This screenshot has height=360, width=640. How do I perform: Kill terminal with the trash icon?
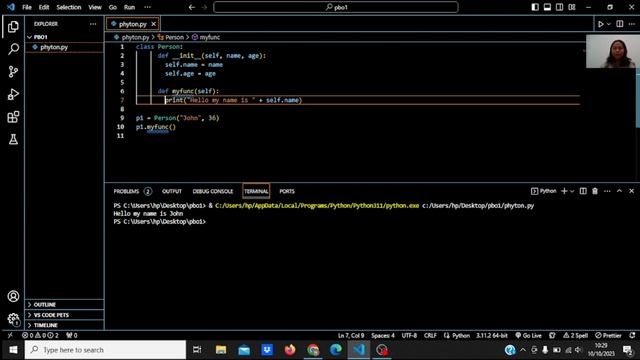coord(595,191)
